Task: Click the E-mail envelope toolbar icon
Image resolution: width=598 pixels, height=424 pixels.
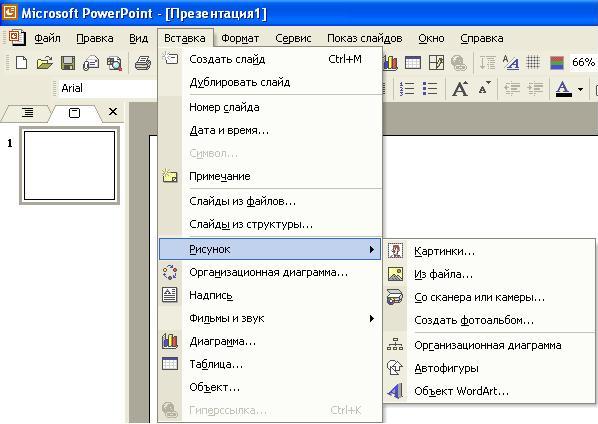Action: click(x=91, y=63)
